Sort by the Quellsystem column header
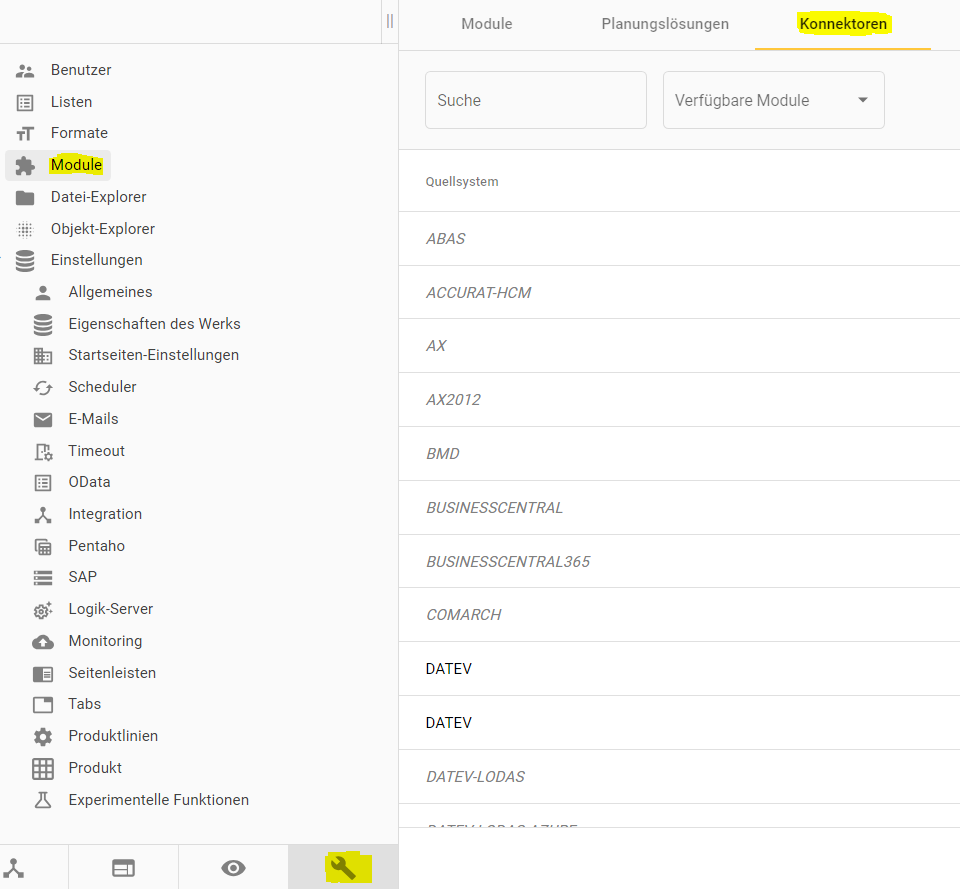 [x=462, y=182]
